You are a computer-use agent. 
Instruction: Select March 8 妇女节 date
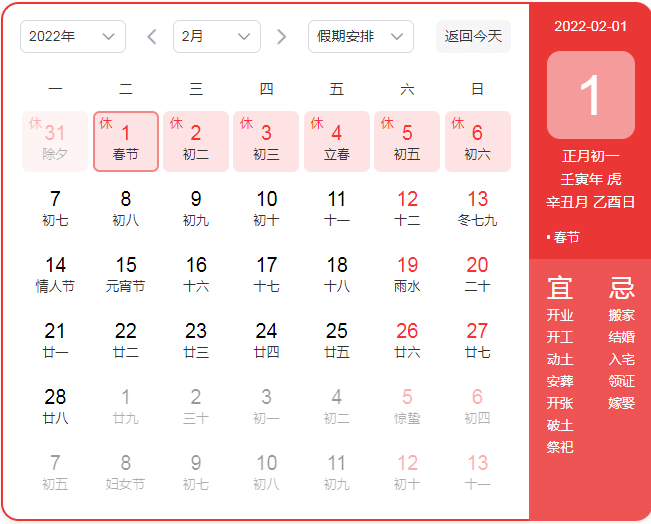pyautogui.click(x=126, y=472)
